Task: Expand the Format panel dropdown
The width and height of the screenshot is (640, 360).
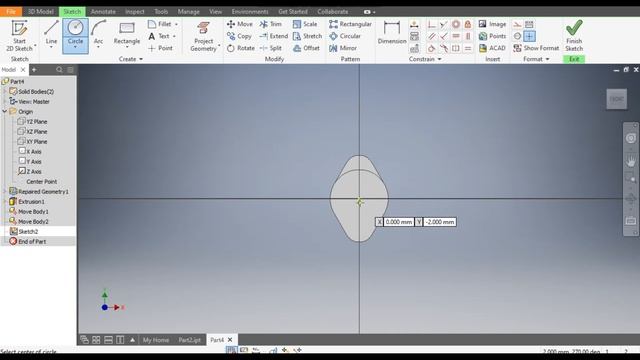Action: click(547, 59)
